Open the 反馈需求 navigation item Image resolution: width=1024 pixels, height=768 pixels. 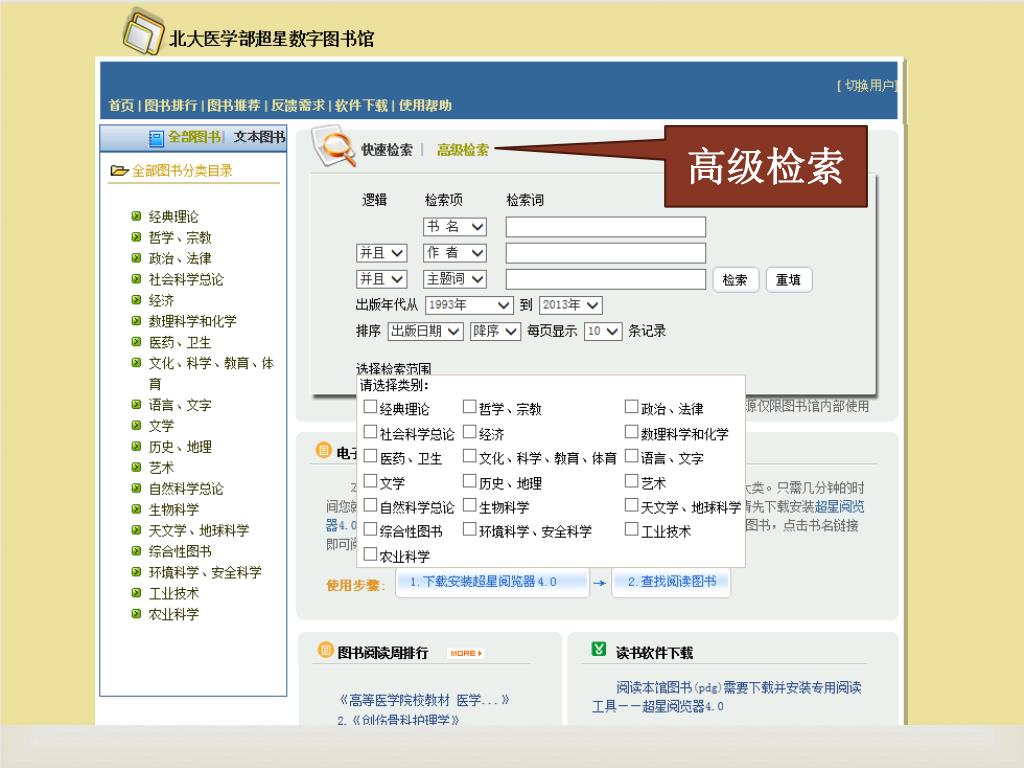pos(298,105)
